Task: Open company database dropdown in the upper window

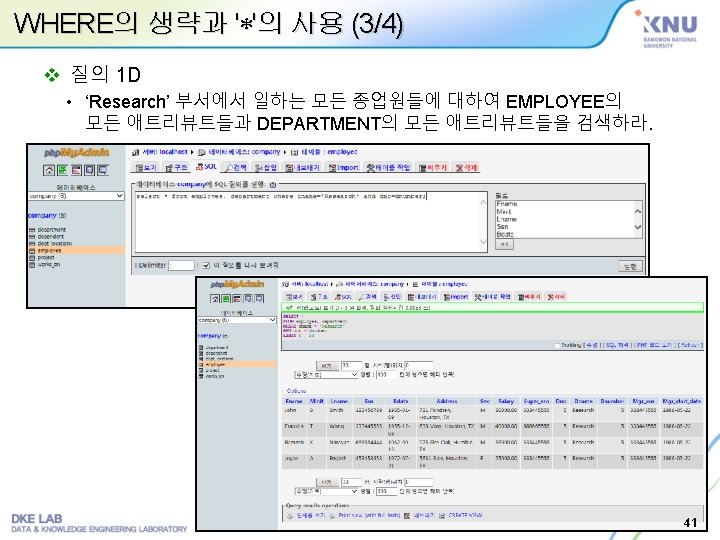Action: tap(76, 196)
